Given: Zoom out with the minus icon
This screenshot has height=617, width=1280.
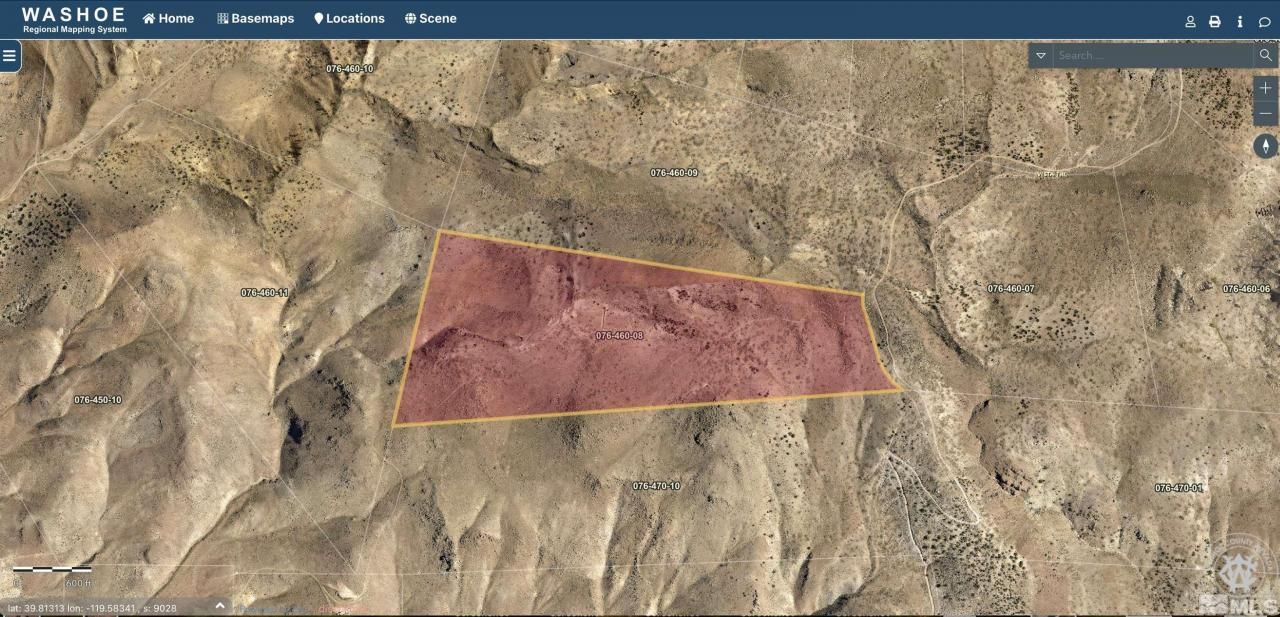Looking at the screenshot, I should click(1264, 113).
